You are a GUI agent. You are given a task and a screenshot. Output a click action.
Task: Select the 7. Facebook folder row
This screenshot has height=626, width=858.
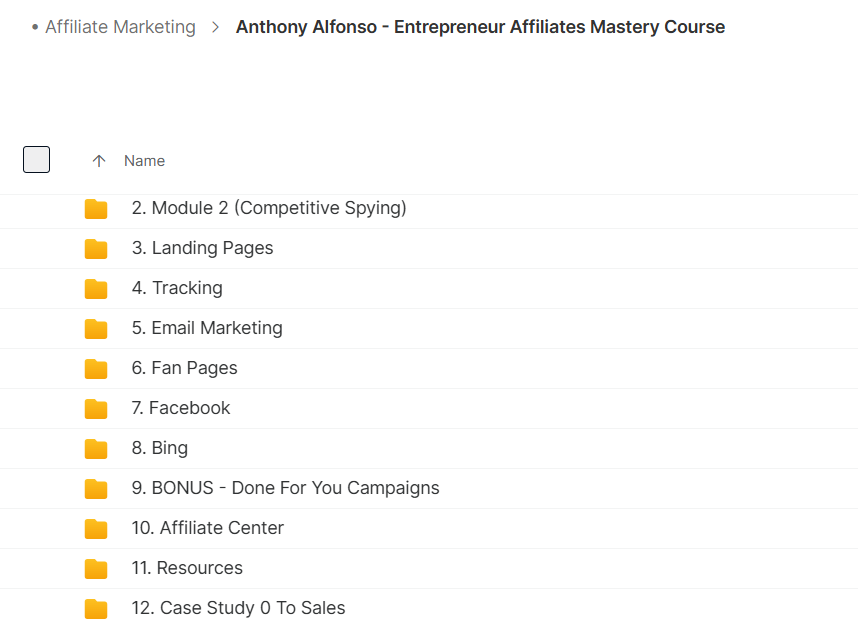click(x=429, y=408)
